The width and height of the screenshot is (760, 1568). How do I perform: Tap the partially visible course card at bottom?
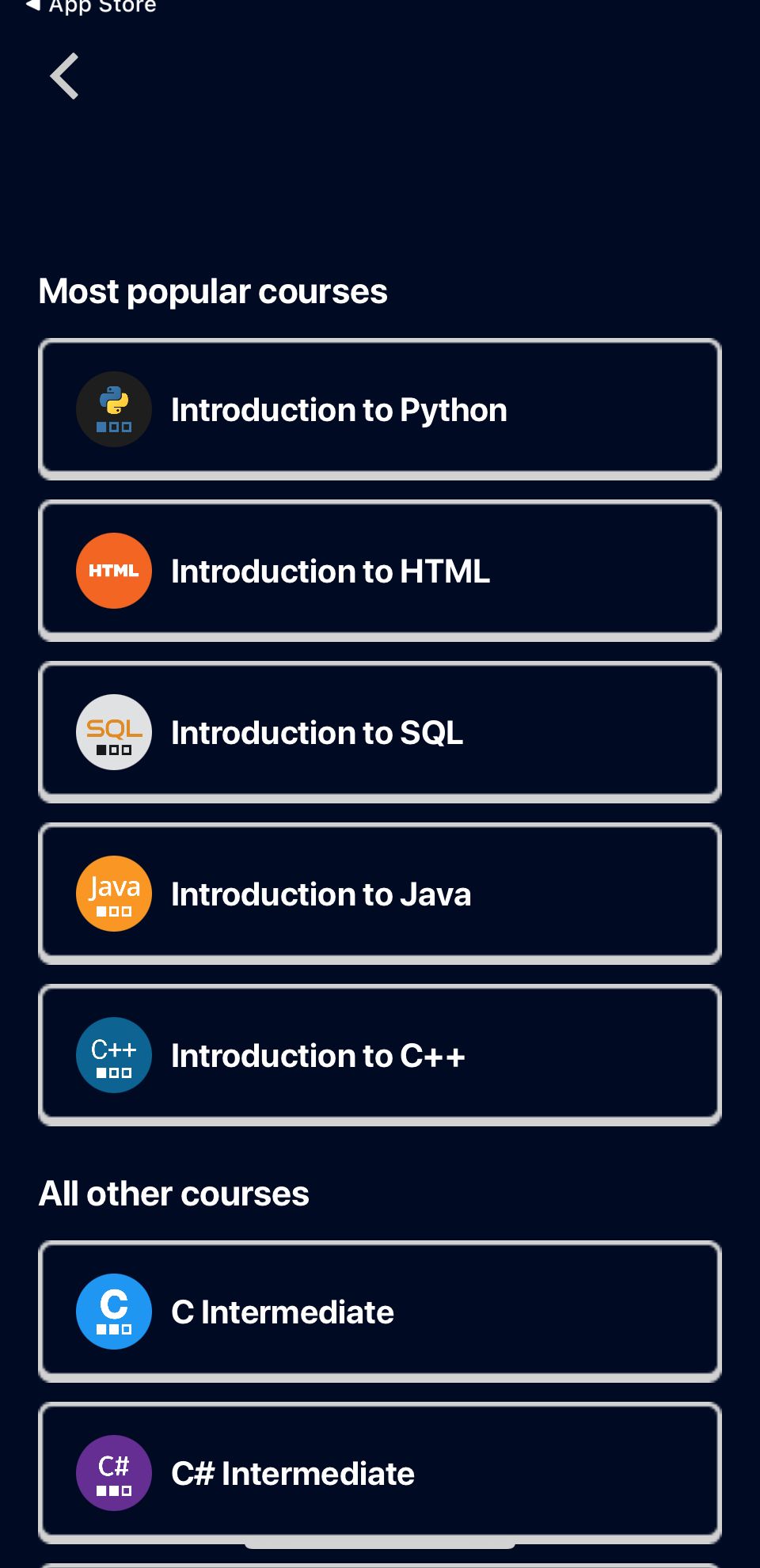pos(380,1564)
